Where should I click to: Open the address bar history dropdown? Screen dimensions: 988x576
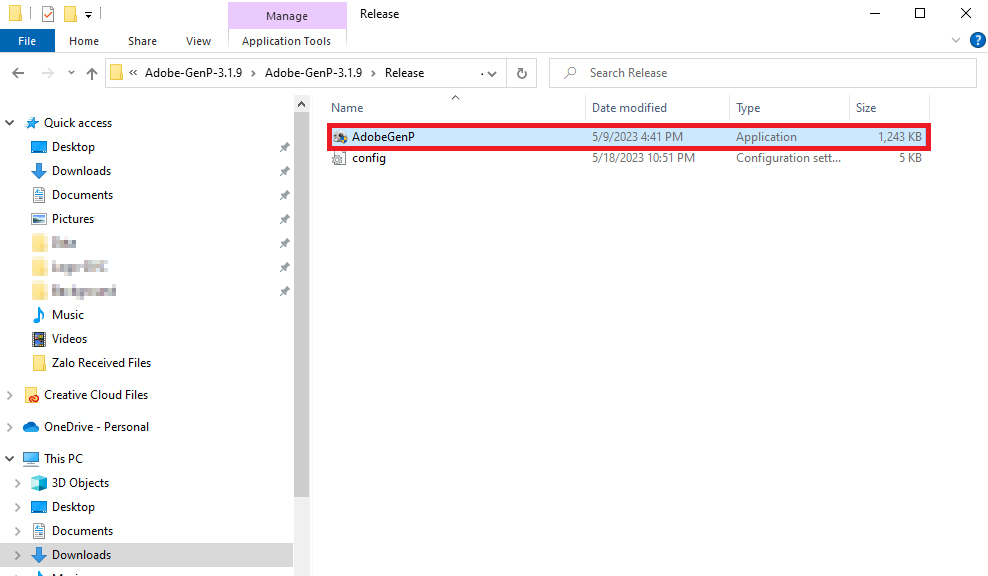492,74
